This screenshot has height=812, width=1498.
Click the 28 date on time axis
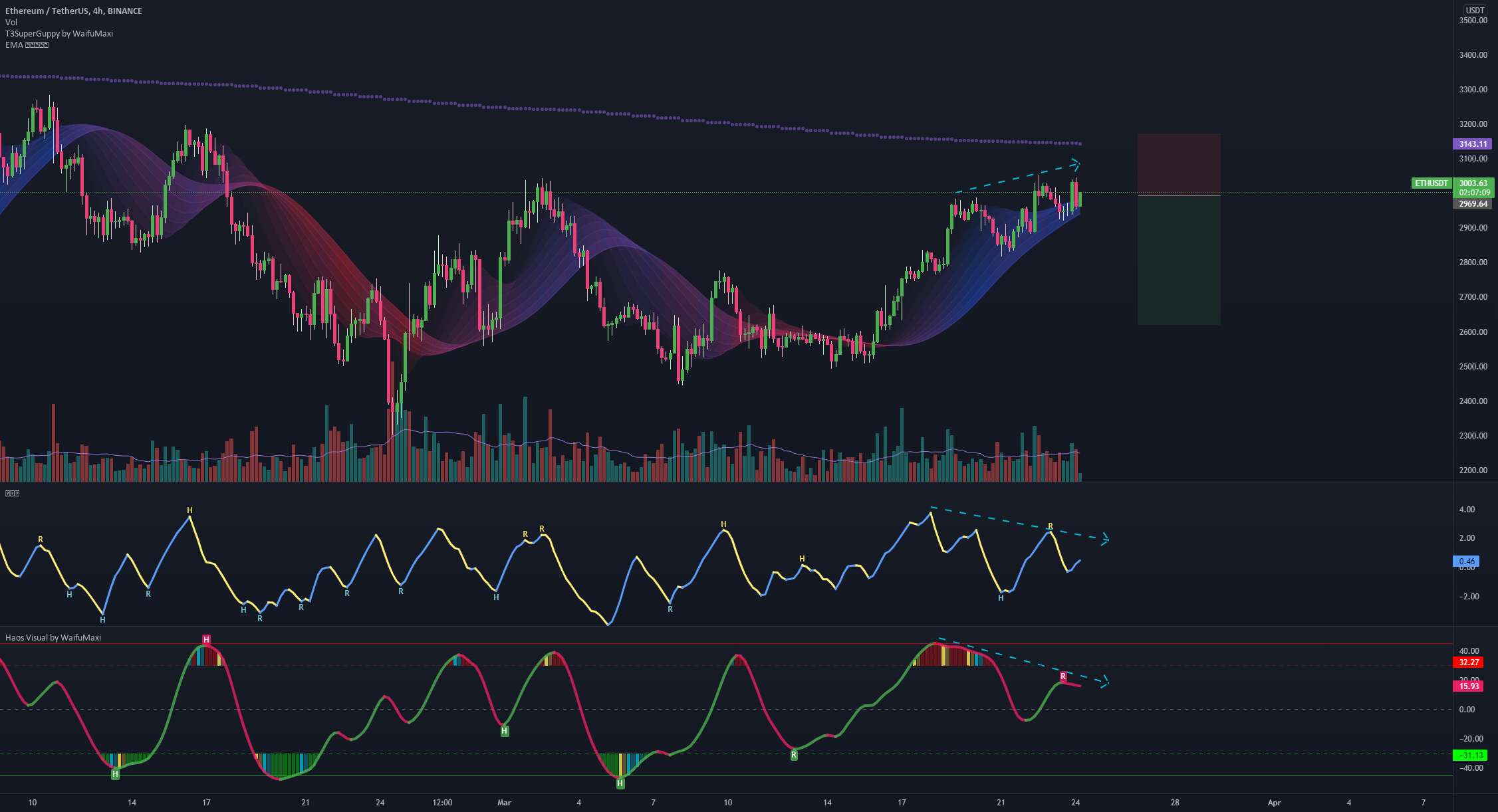click(1176, 803)
